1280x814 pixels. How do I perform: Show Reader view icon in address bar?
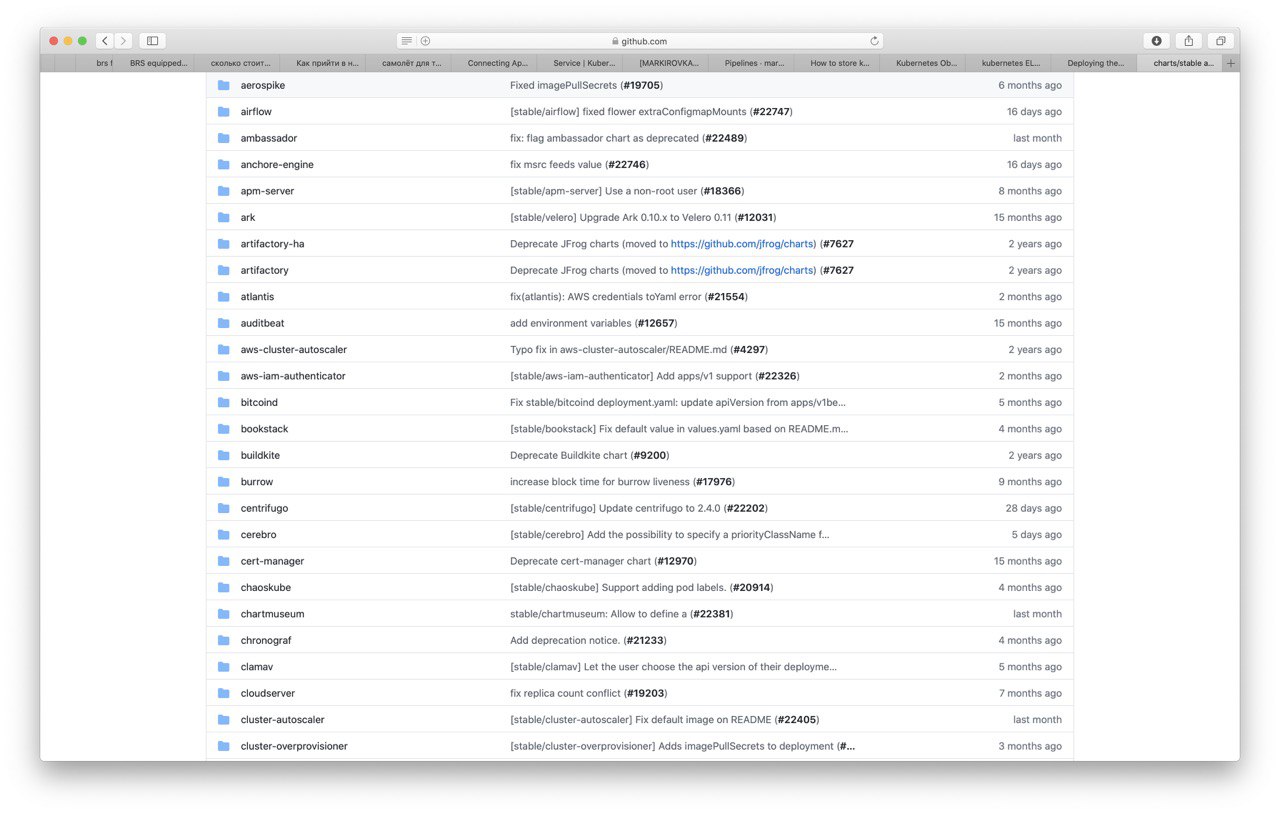[x=406, y=41]
